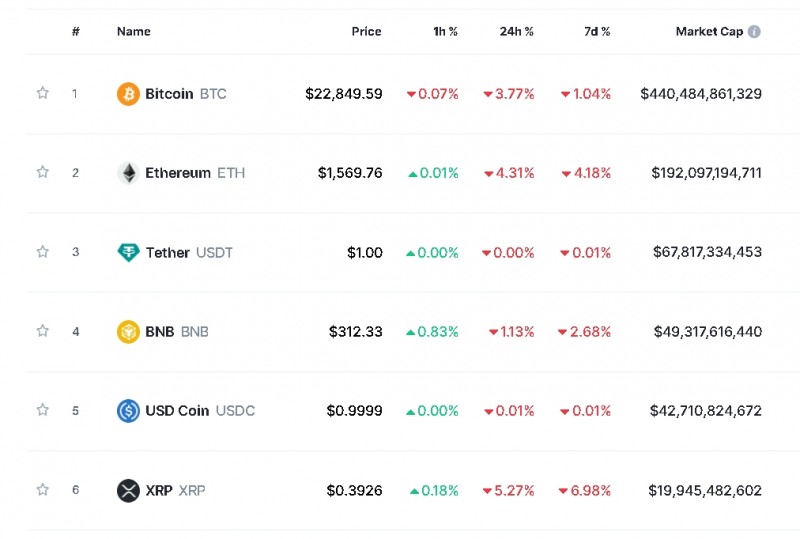Sort by the 7d % column header

coord(597,32)
